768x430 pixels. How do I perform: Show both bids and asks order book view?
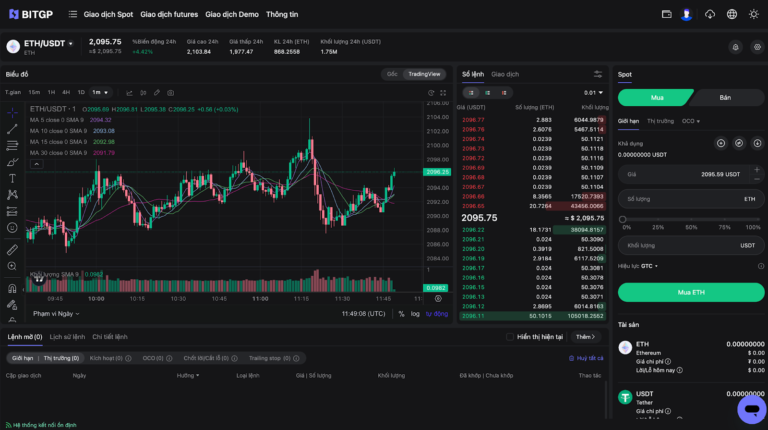(471, 93)
